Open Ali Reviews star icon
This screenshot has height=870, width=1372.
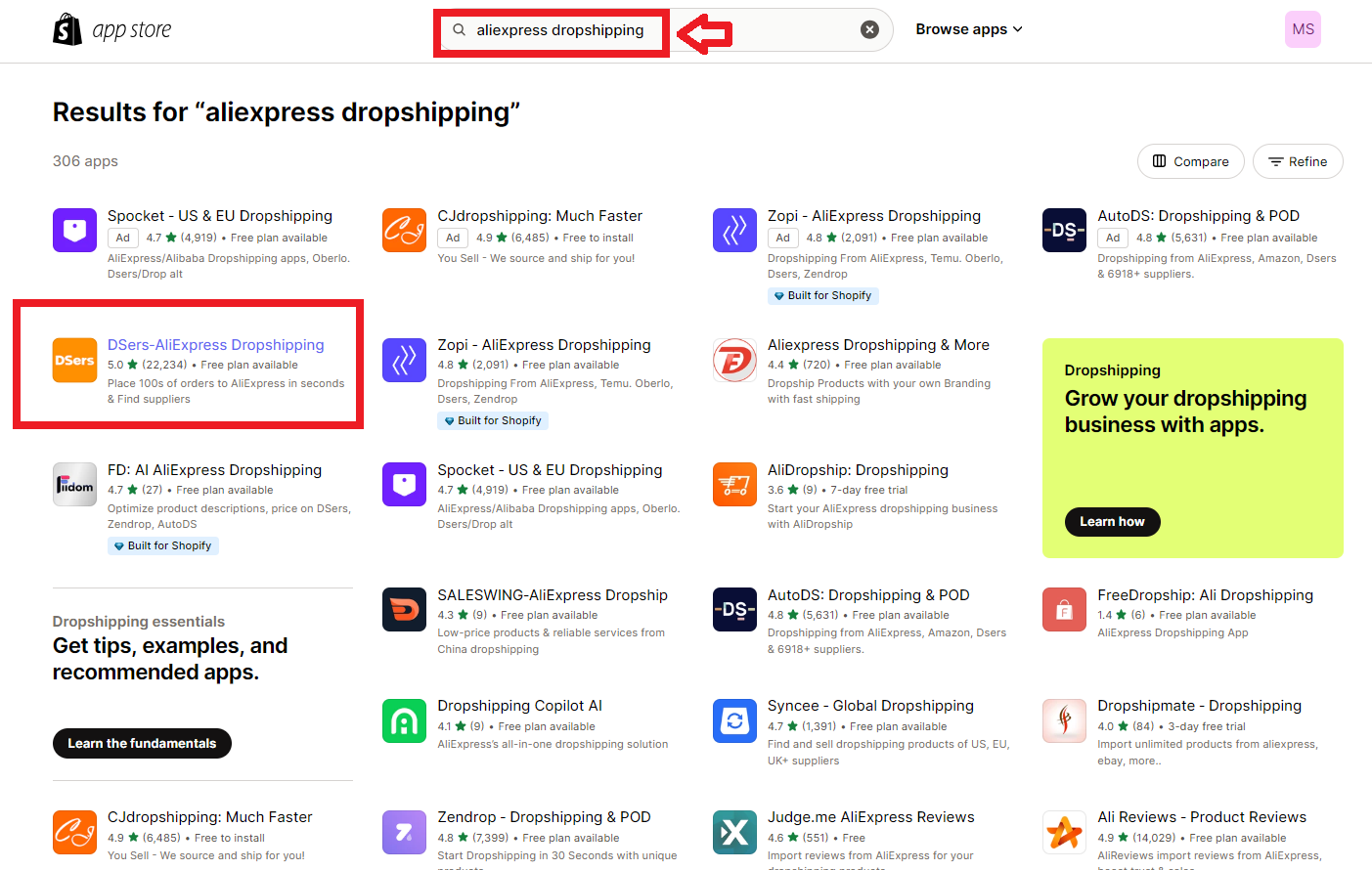click(x=1064, y=832)
